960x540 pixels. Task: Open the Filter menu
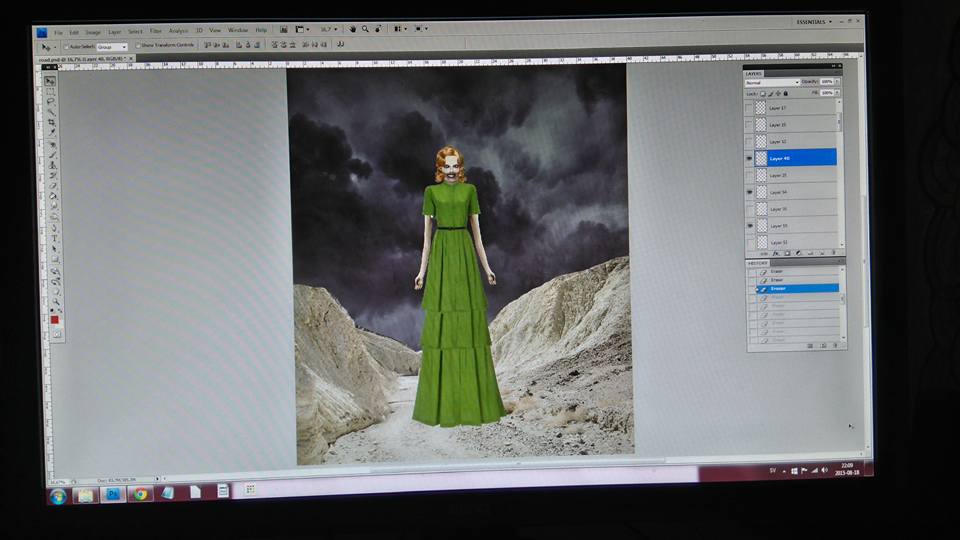tap(156, 31)
